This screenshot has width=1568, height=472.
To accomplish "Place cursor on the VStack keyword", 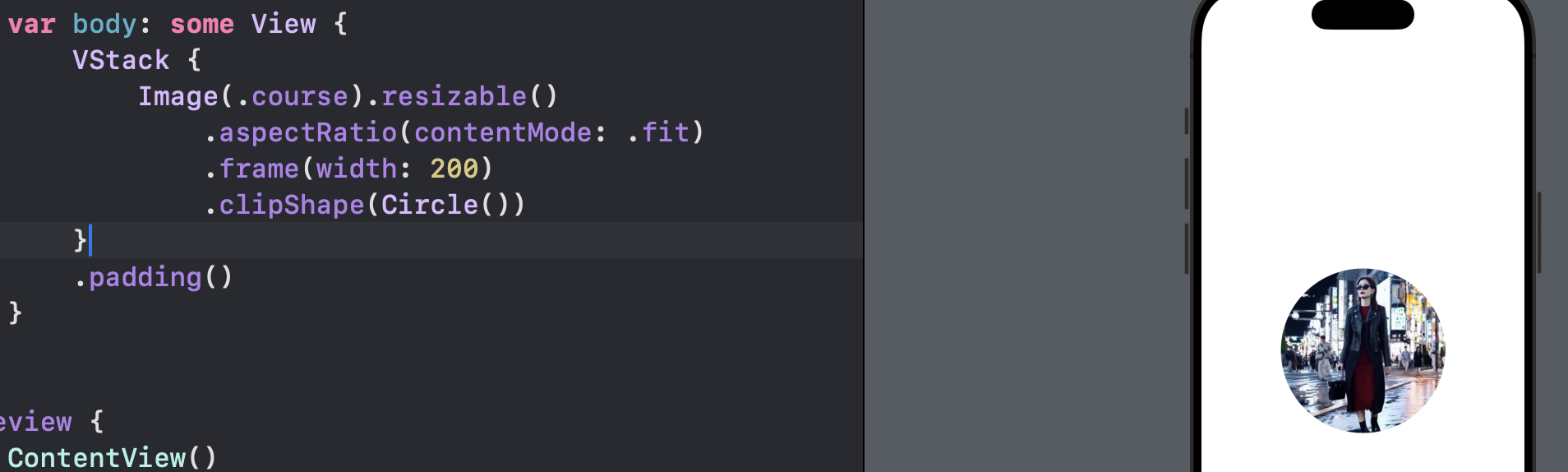I will (x=121, y=60).
